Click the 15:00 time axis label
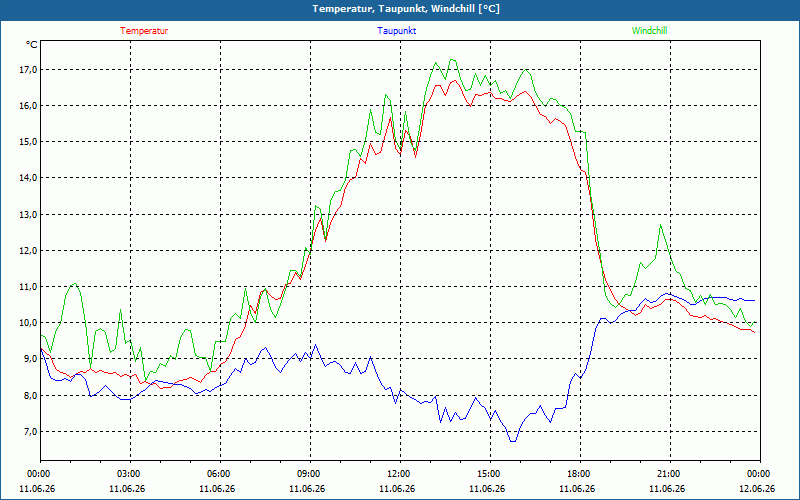This screenshot has width=800, height=500. click(490, 473)
